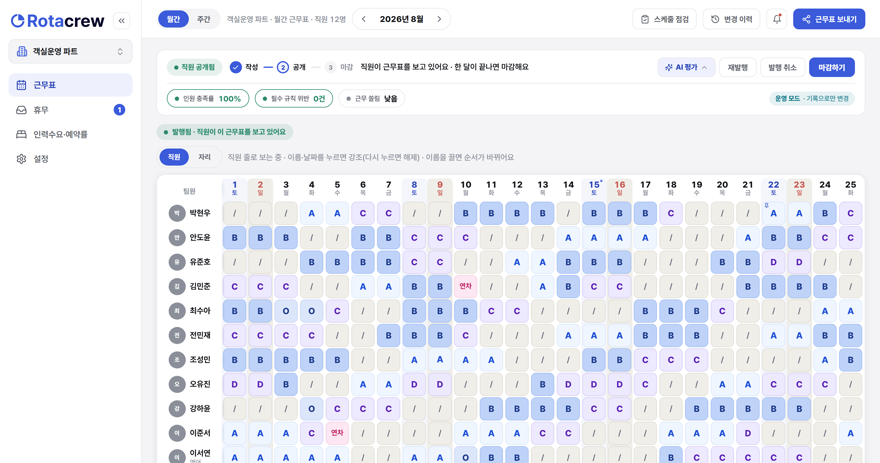This screenshot has width=880, height=463.
Task: Click the Rotacrew logo
Action: 58,21
